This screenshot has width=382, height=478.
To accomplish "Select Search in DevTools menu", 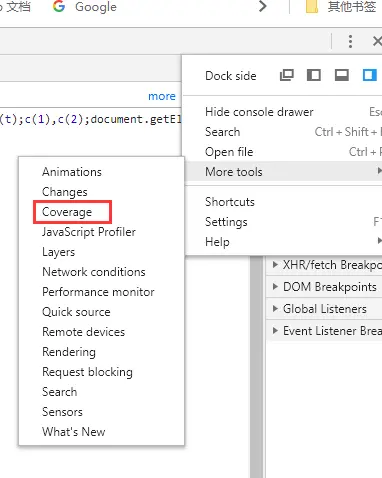I will 283,132.
